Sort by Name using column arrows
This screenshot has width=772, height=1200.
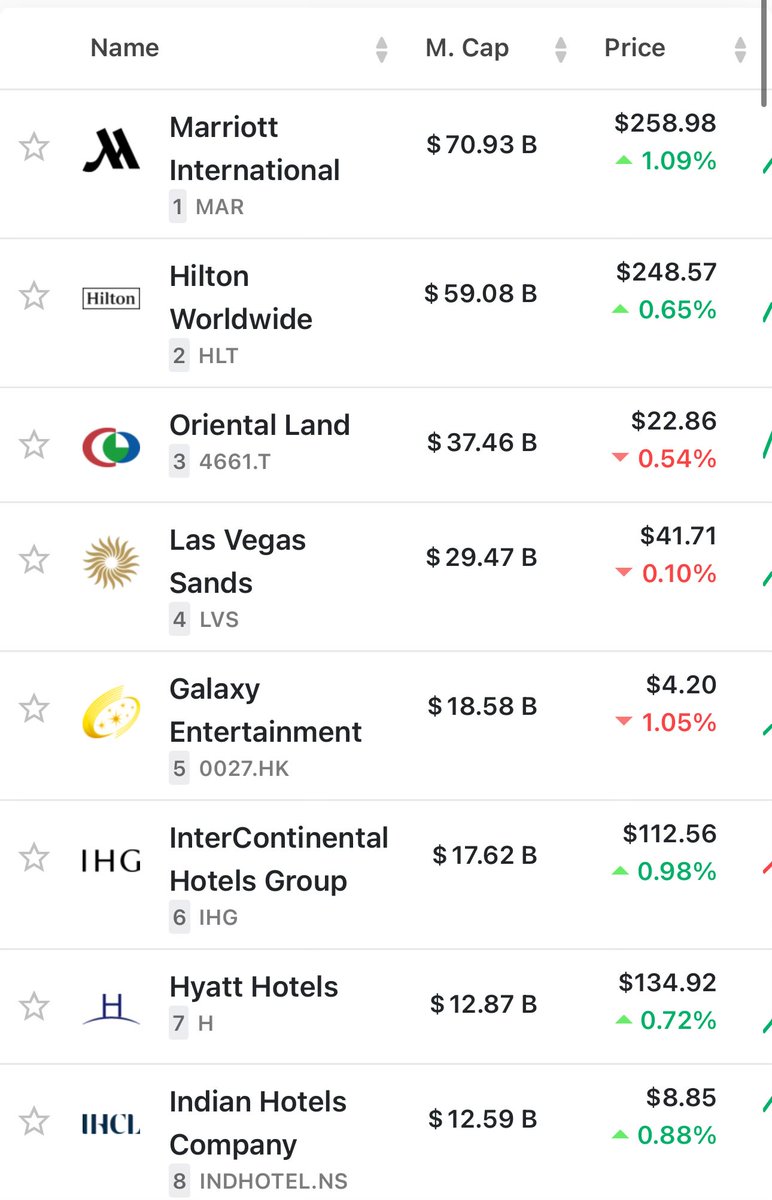[381, 49]
